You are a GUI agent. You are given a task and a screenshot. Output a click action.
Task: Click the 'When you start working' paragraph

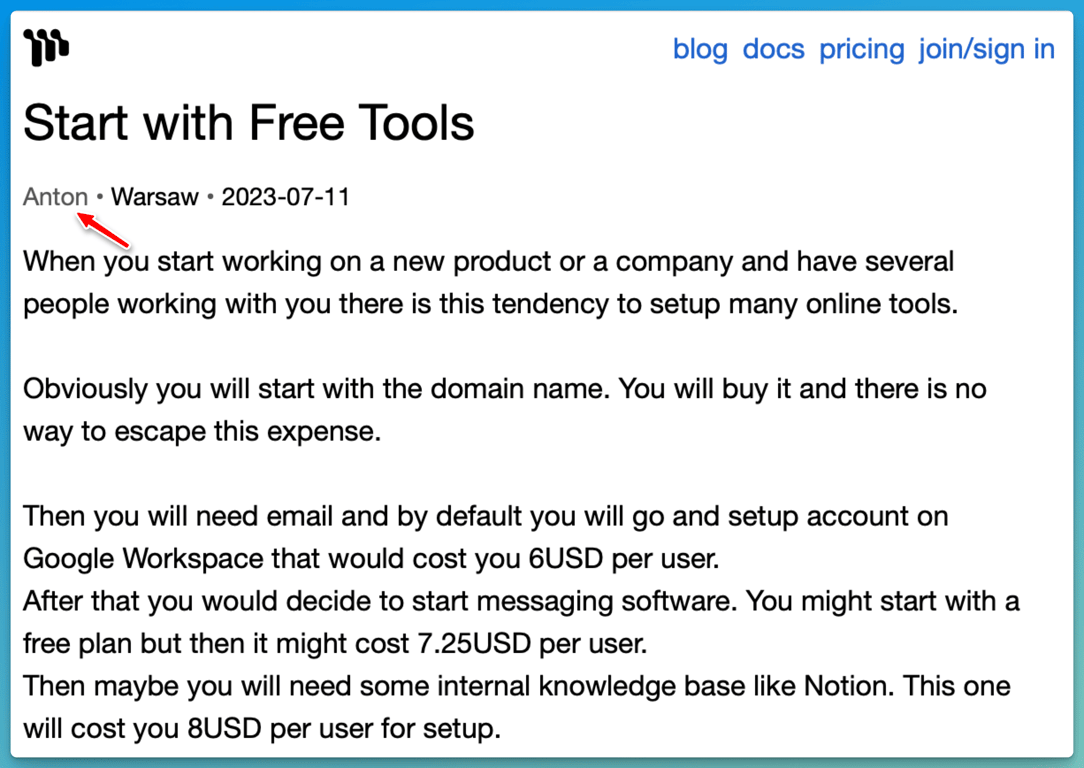(491, 283)
